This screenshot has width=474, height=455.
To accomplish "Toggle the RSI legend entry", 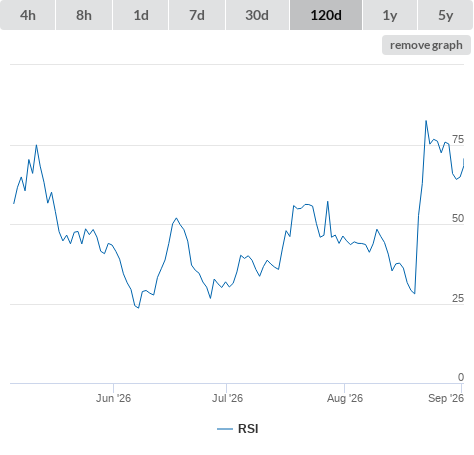I will point(238,429).
